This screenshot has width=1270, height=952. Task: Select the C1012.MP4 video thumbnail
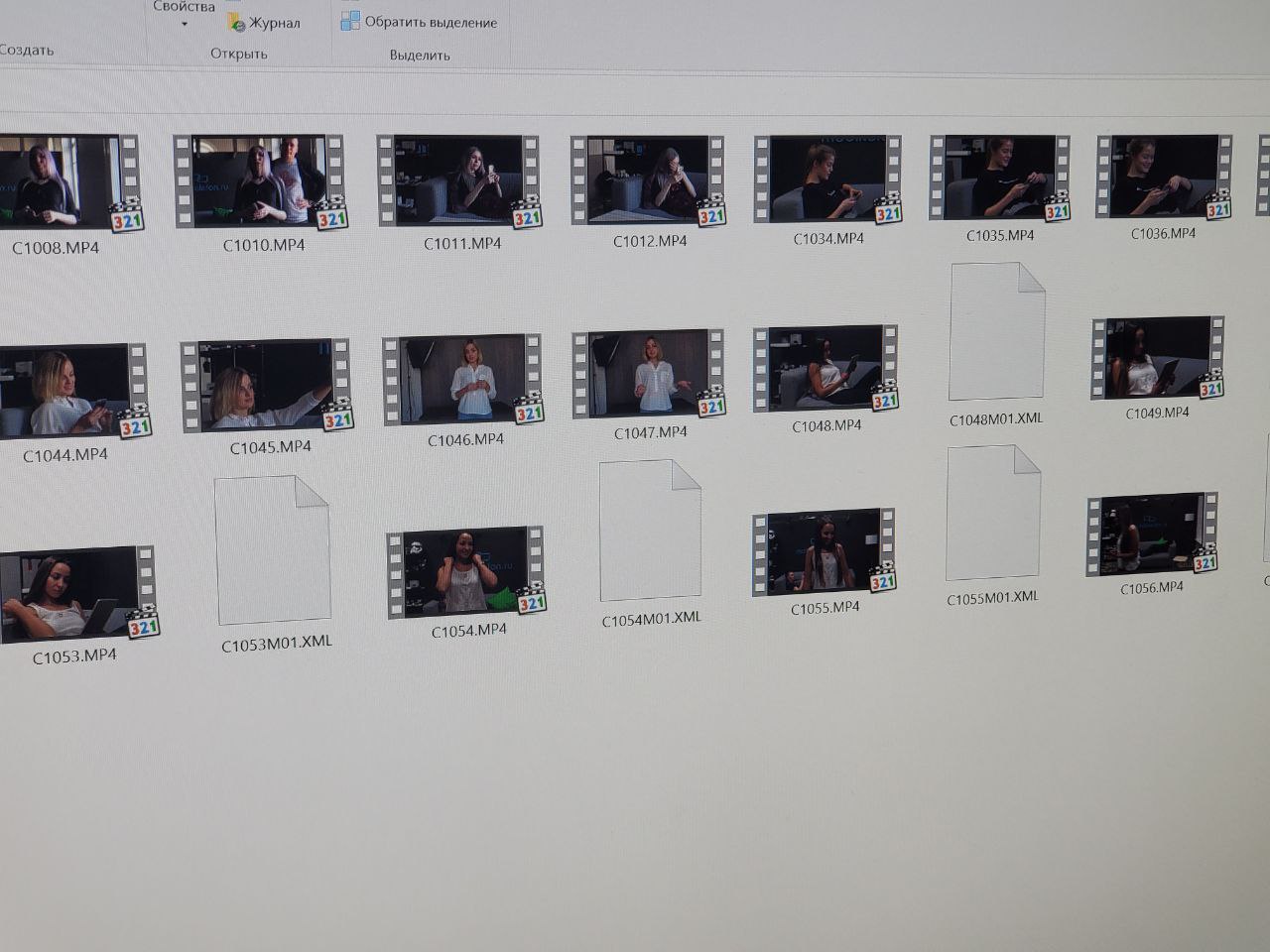pyautogui.click(x=648, y=179)
